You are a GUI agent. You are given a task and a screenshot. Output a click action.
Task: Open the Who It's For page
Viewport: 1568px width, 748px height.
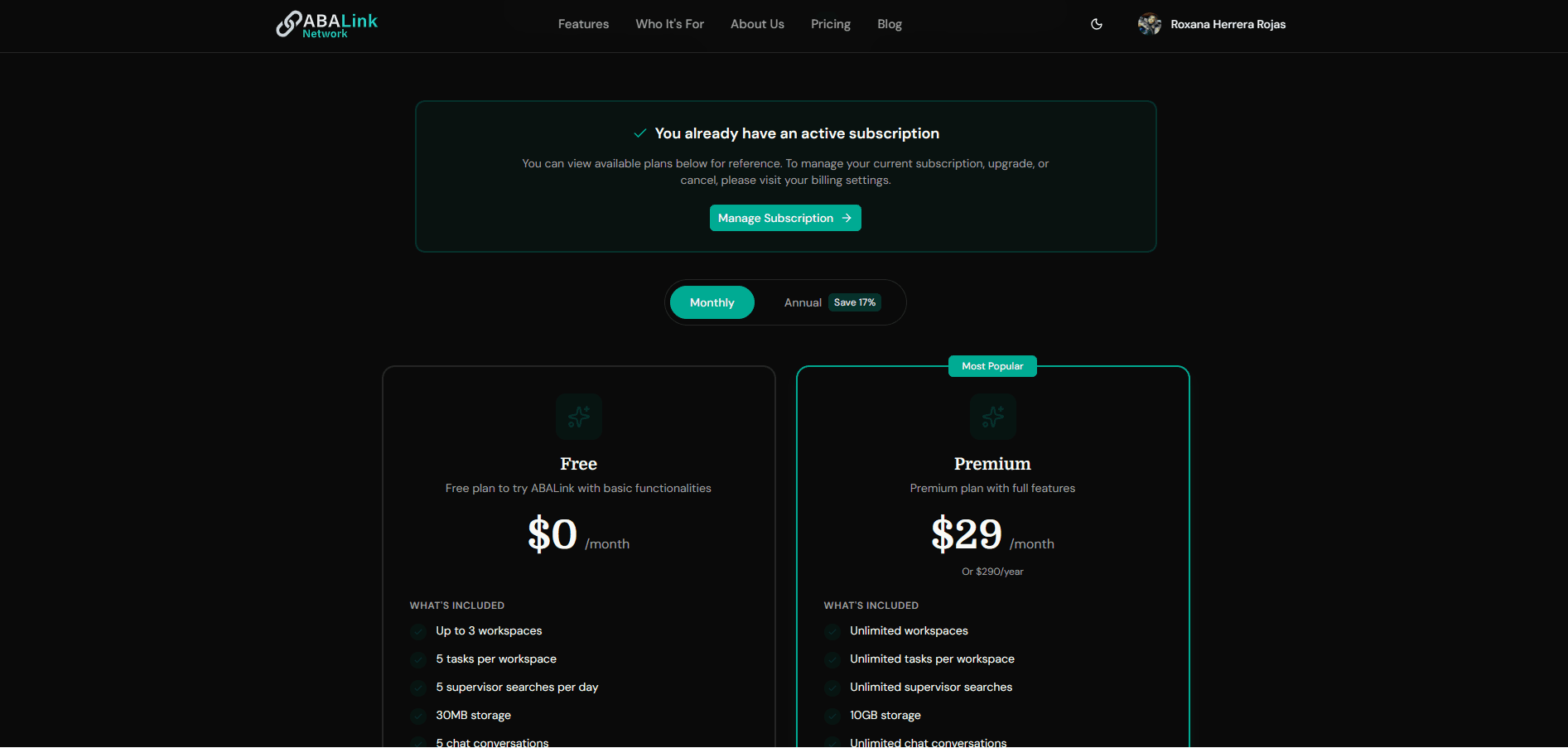click(669, 24)
